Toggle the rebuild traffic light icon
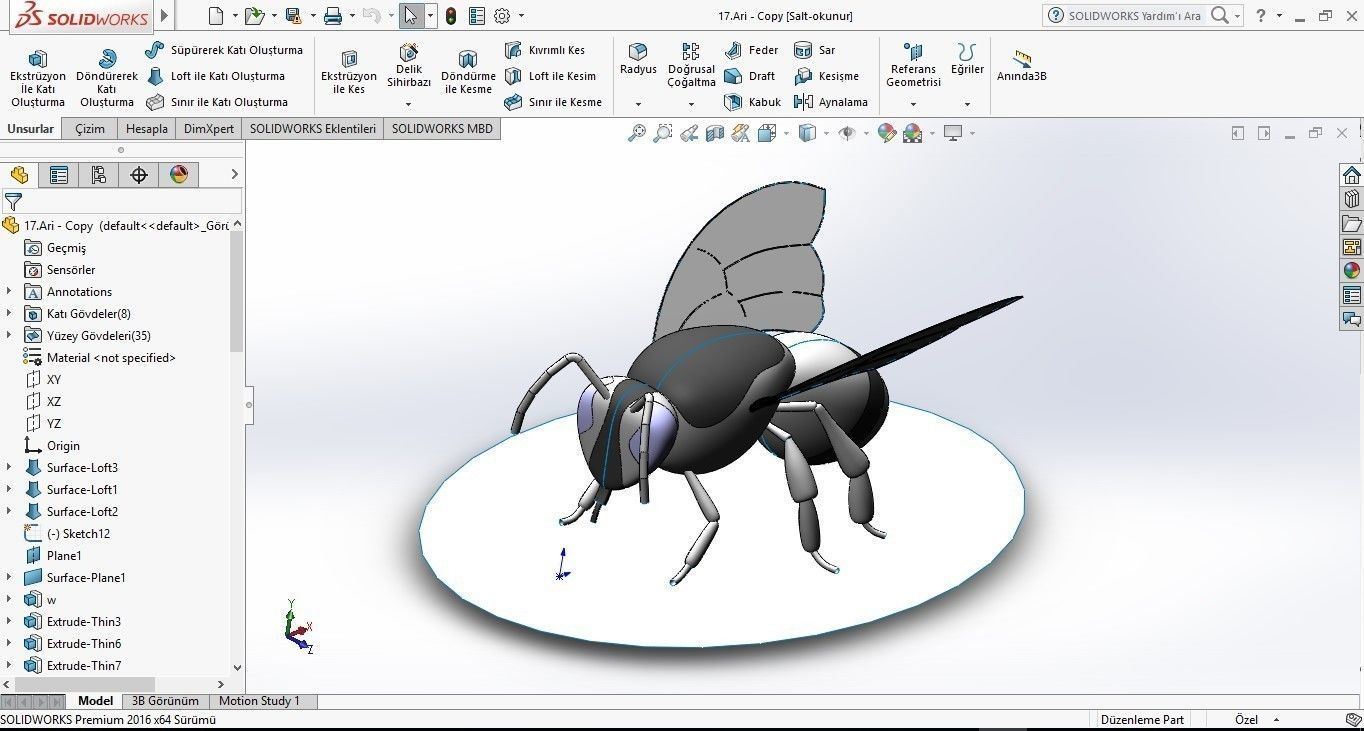 point(451,16)
